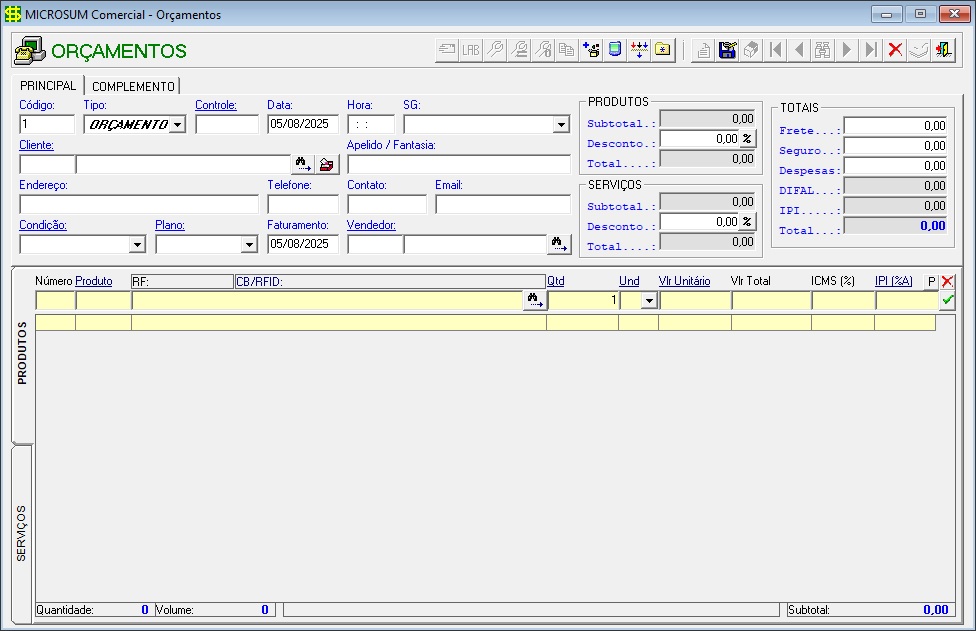Open the Tipo dropdown showing ORÇAMENTO

(177, 125)
